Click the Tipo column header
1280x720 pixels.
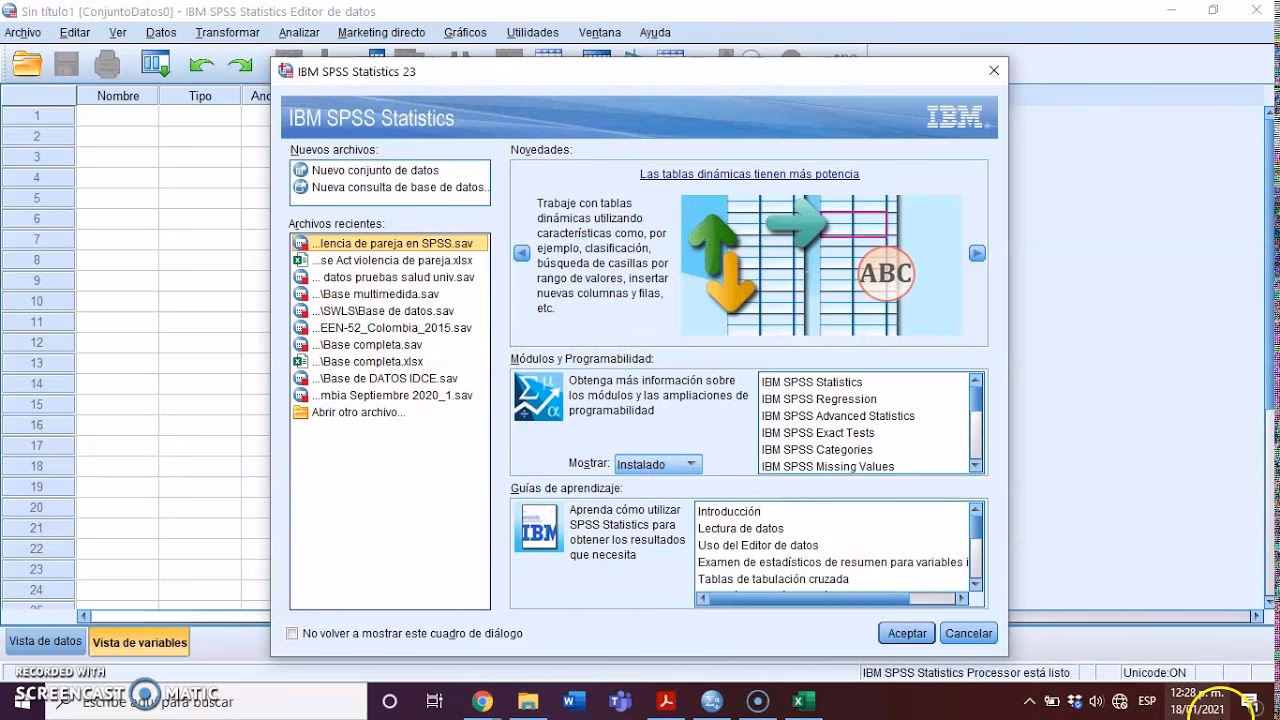200,96
